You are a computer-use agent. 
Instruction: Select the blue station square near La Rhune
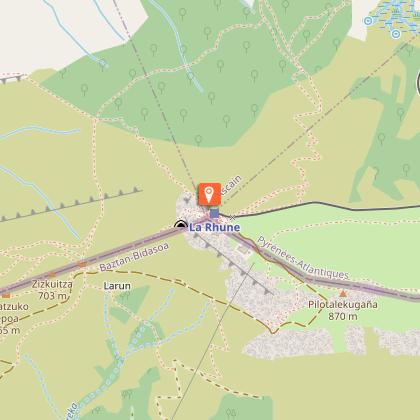pos(215,213)
